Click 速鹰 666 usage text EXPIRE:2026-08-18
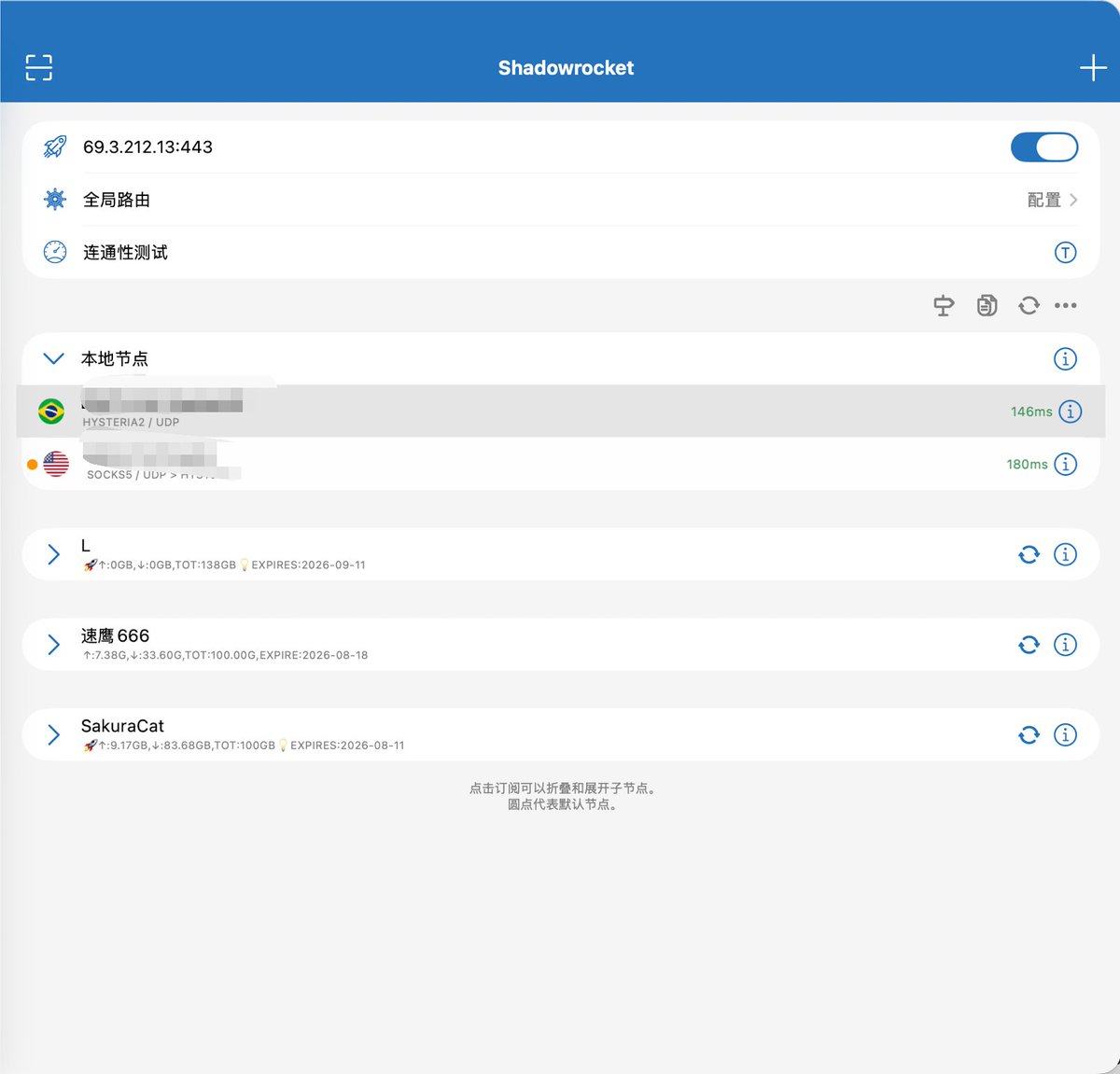This screenshot has height=1074, width=1120. click(225, 655)
